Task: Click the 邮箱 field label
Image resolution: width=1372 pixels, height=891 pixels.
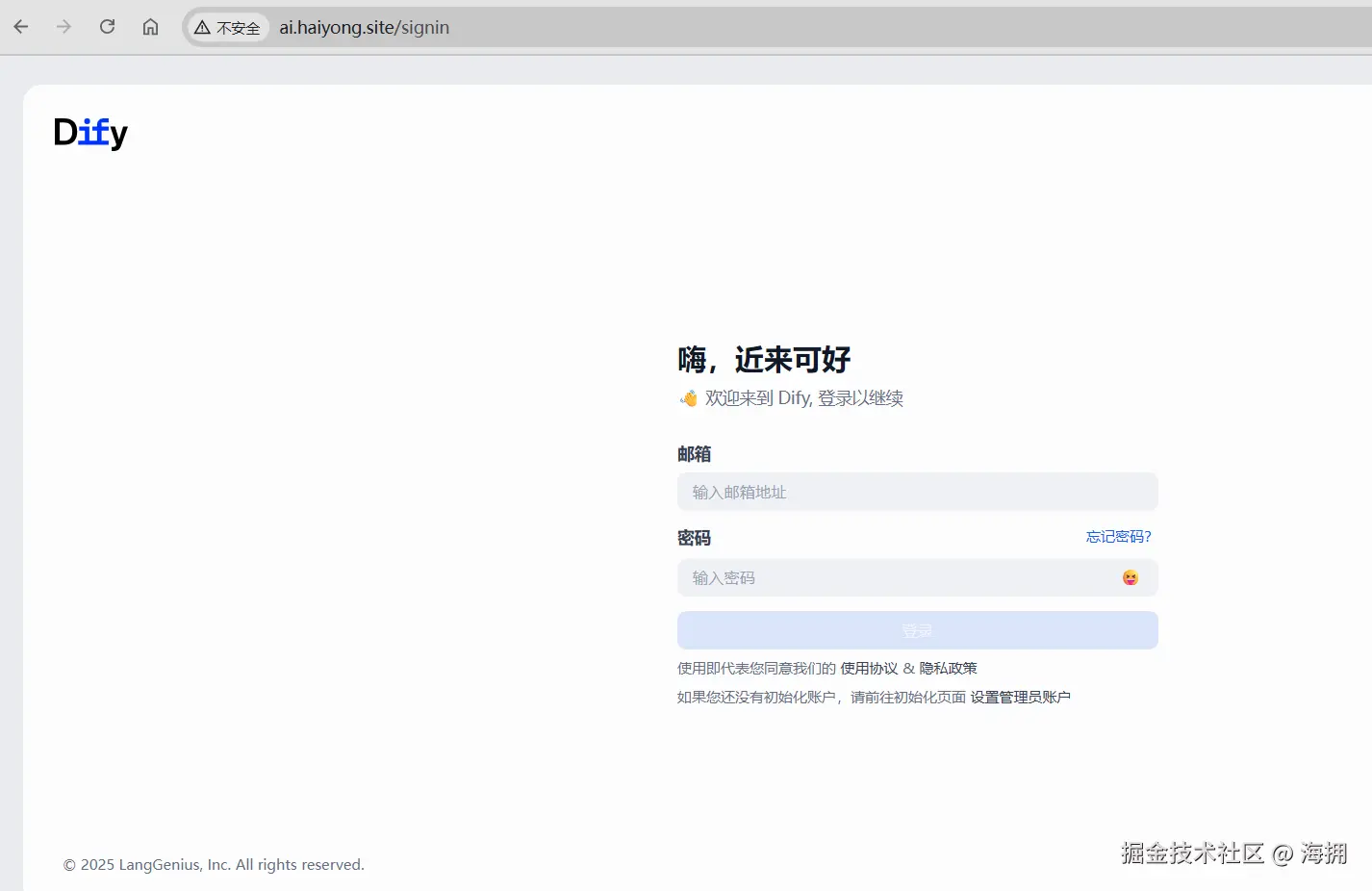Action: click(694, 453)
